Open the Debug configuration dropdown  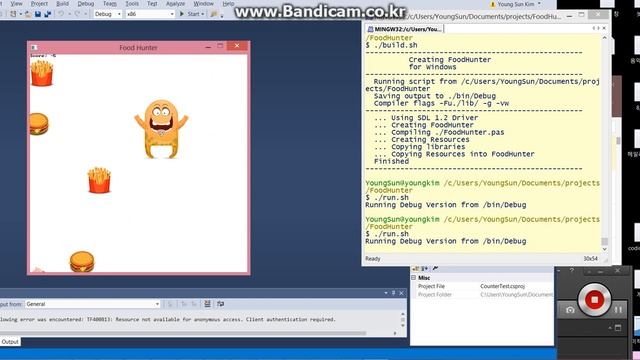pos(108,14)
